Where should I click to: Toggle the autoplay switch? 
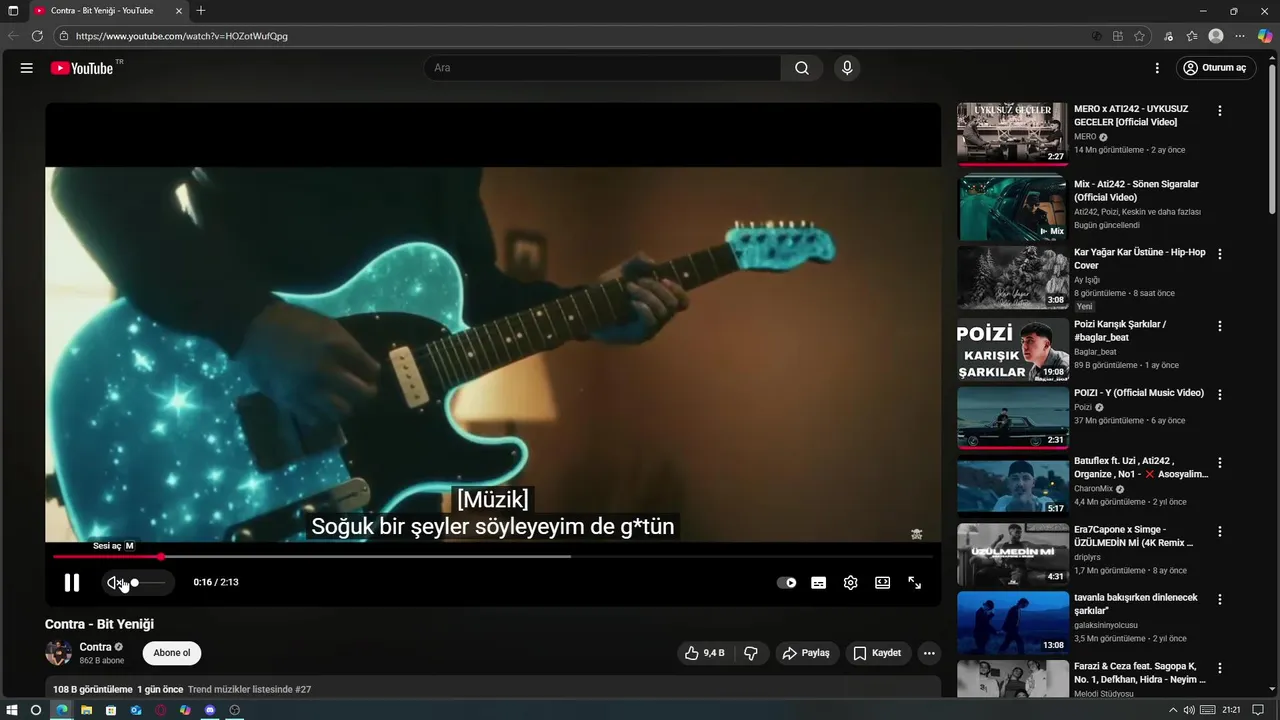click(787, 583)
